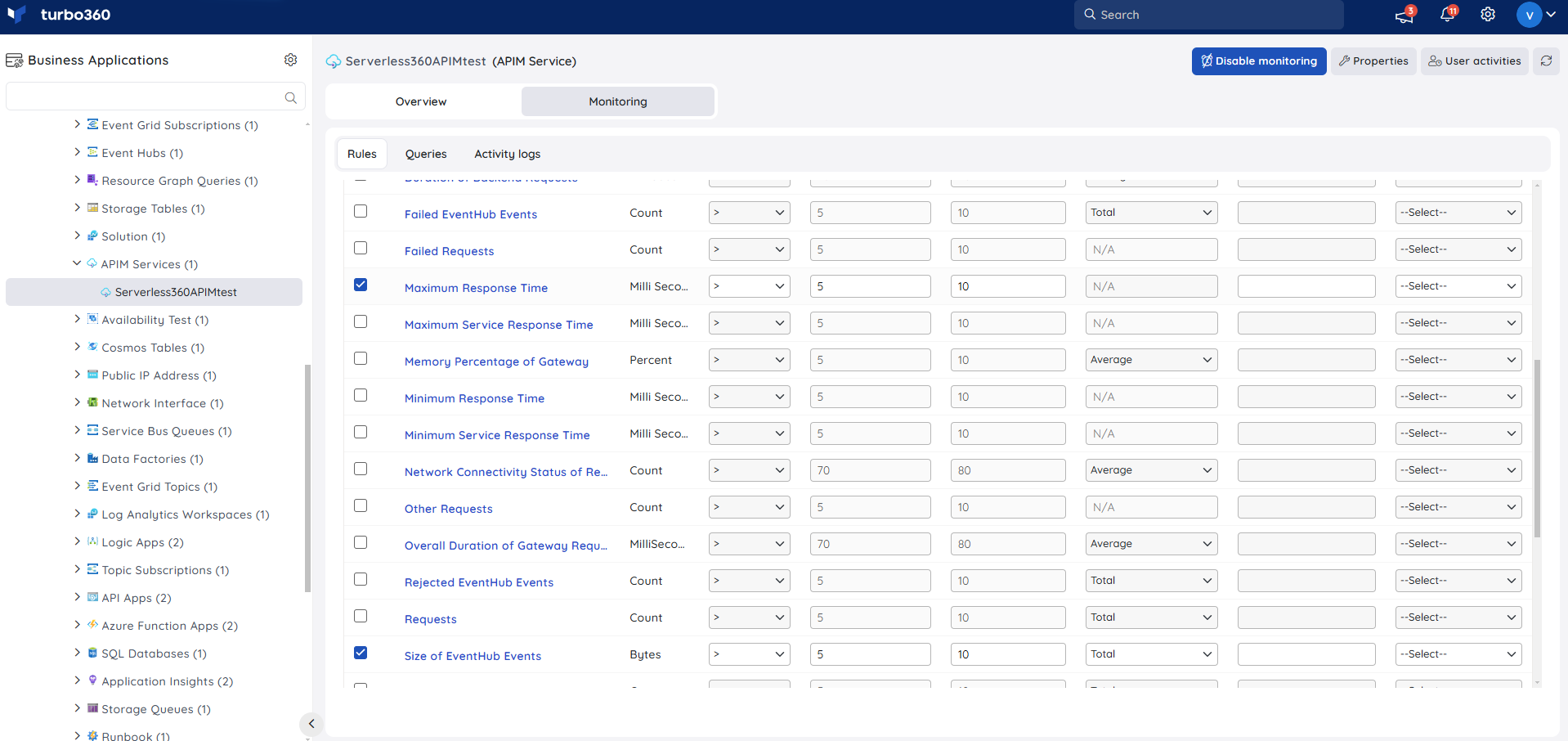Click the Public IP Address icon
Viewport: 1568px width, 741px height.
[x=92, y=375]
